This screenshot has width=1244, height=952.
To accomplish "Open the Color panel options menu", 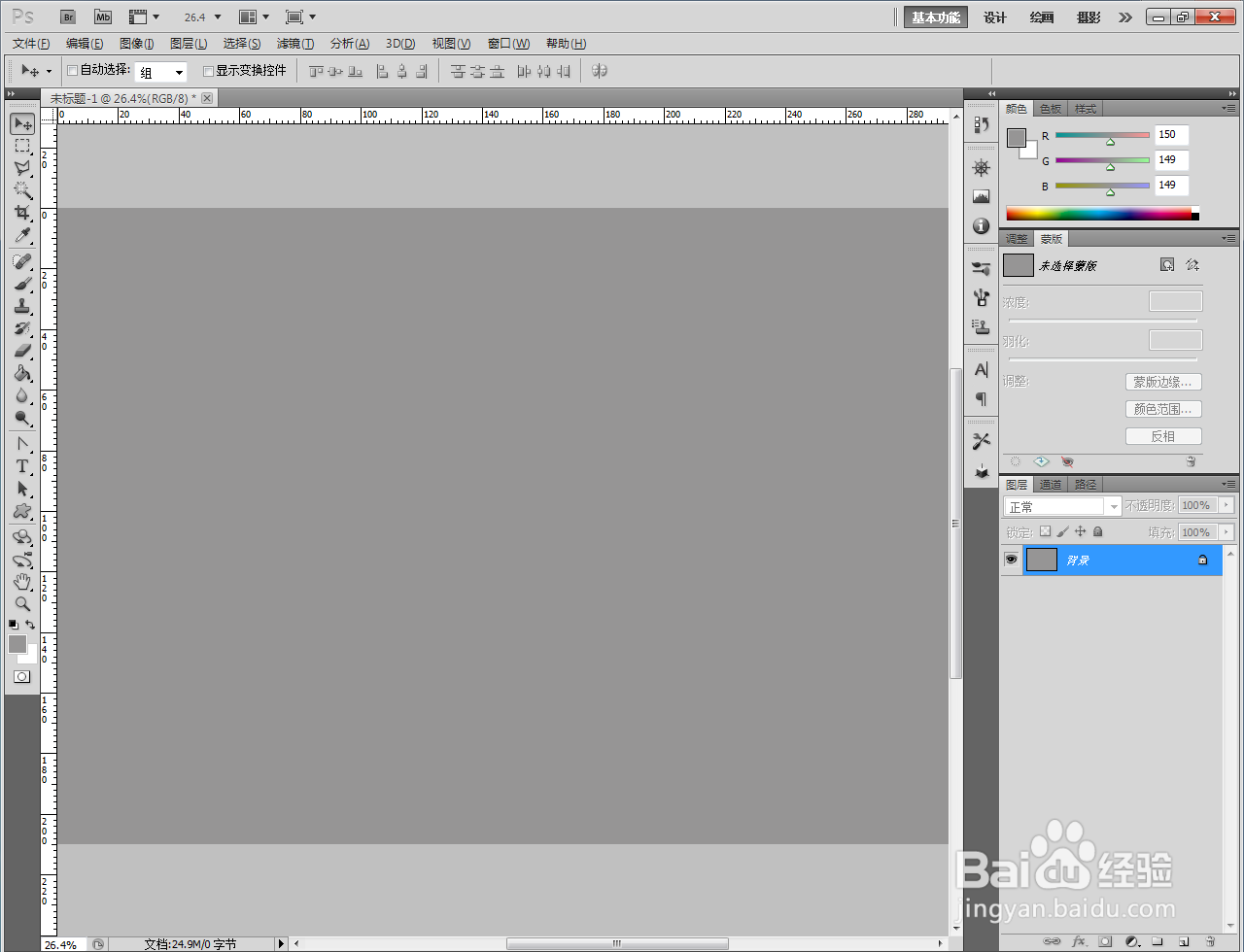I will (x=1229, y=108).
